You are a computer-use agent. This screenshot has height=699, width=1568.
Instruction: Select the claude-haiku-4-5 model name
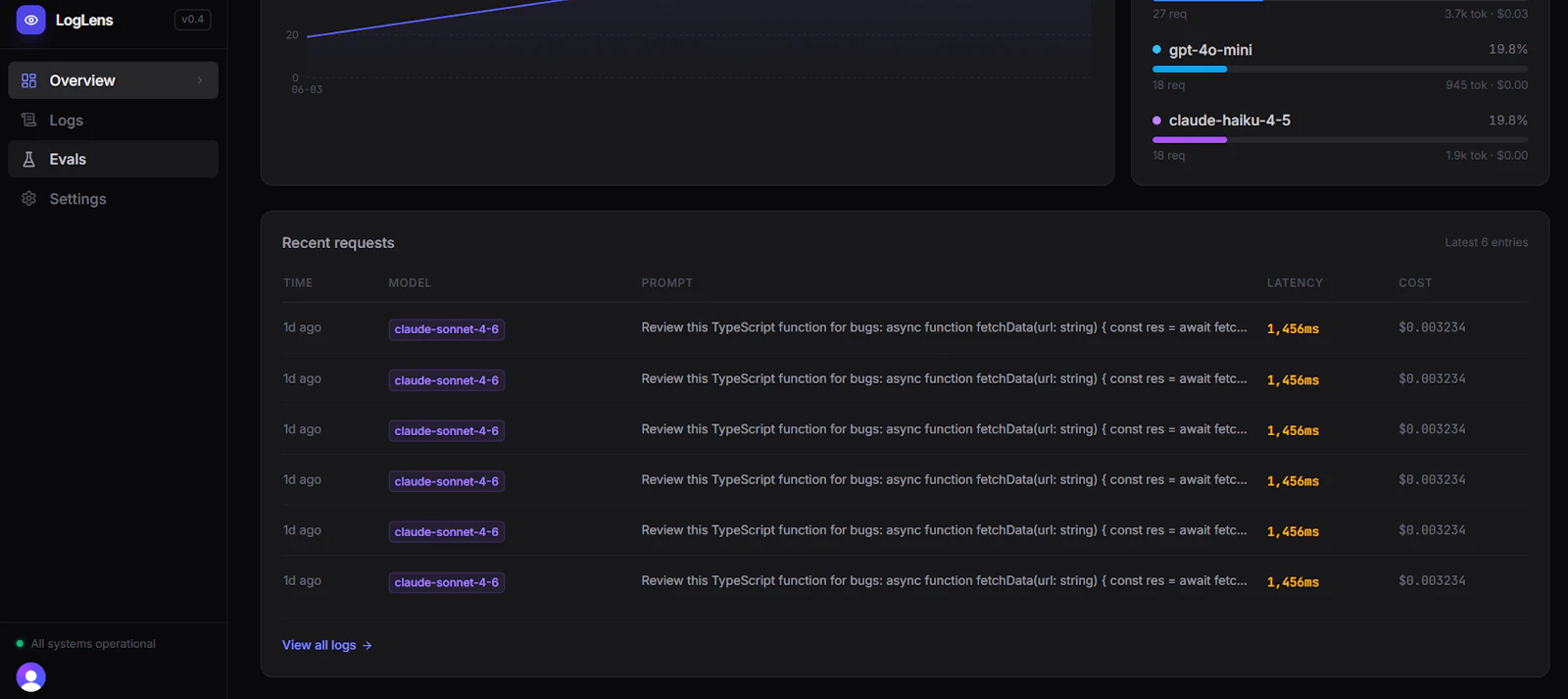(x=1229, y=121)
